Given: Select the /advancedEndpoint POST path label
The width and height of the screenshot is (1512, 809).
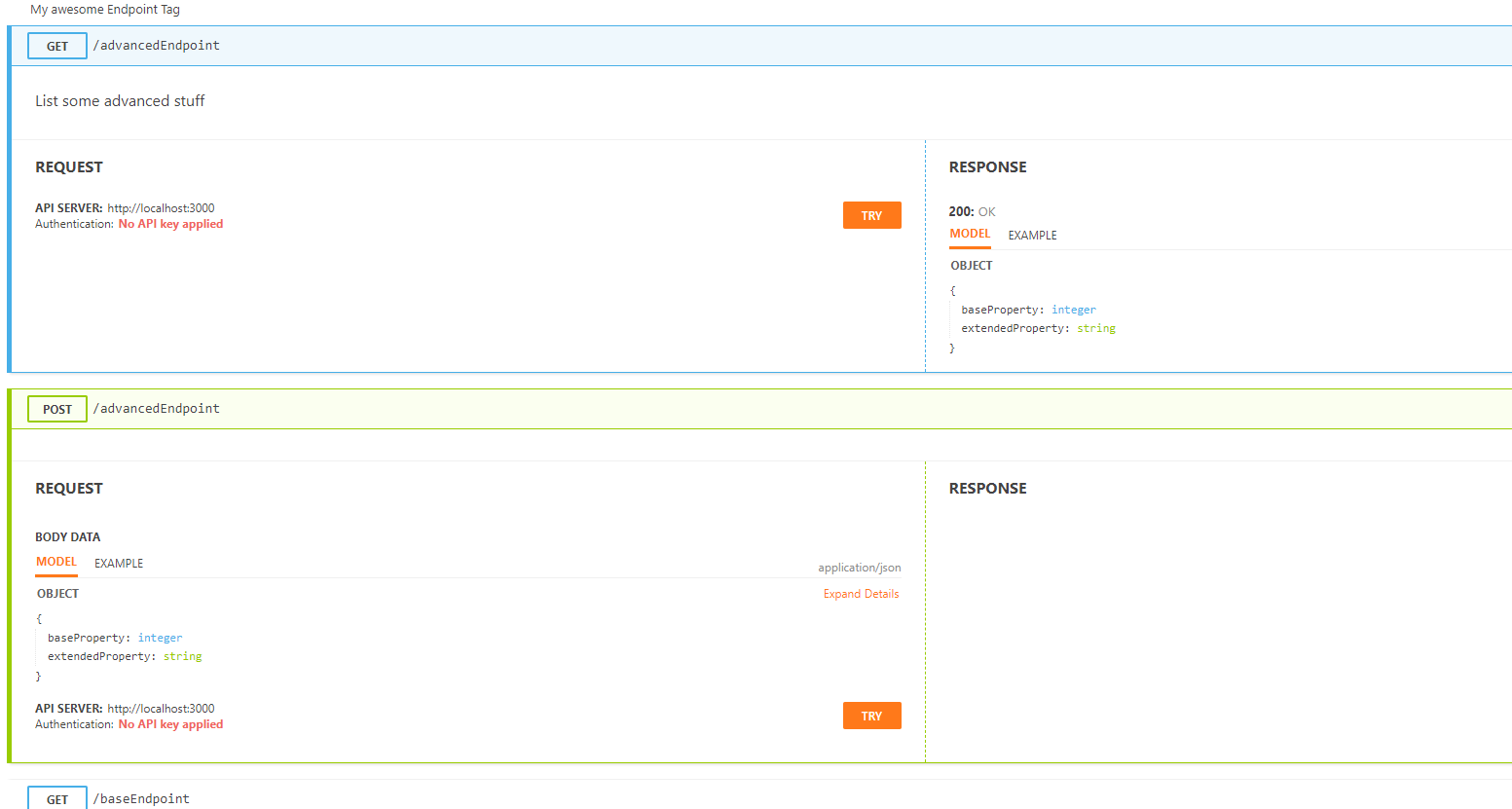Looking at the screenshot, I should [156, 409].
